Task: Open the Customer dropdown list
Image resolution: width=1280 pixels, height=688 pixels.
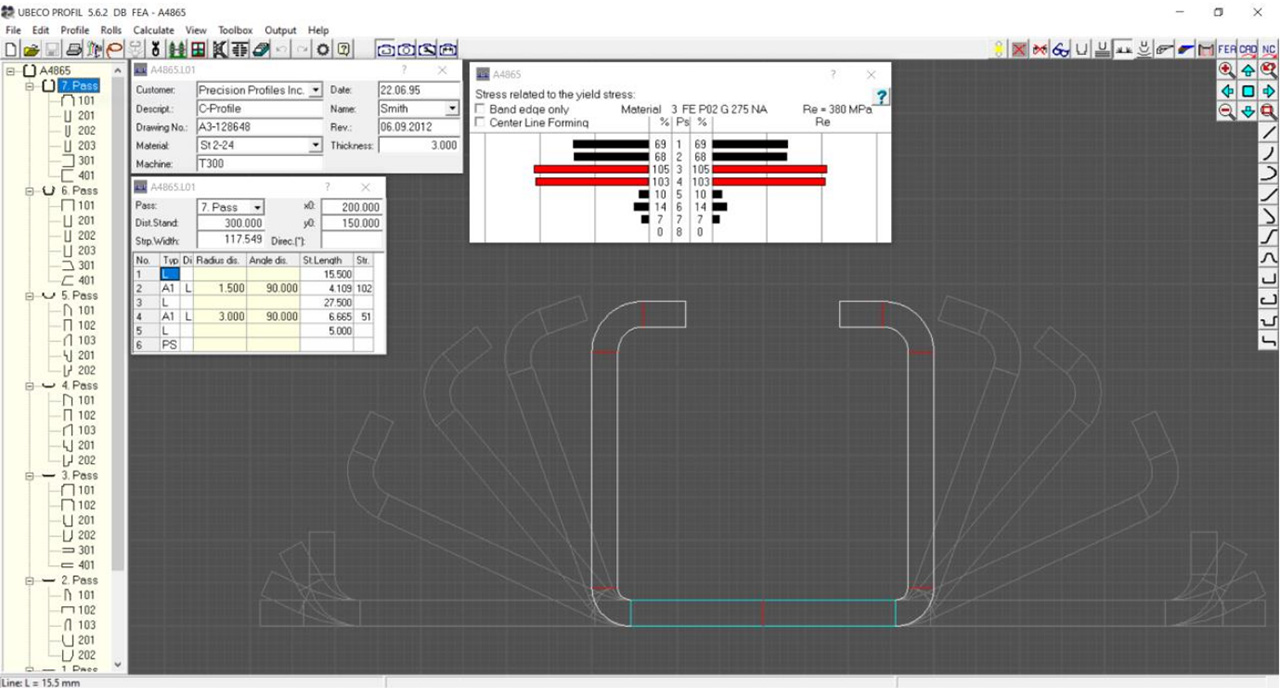Action: (316, 90)
